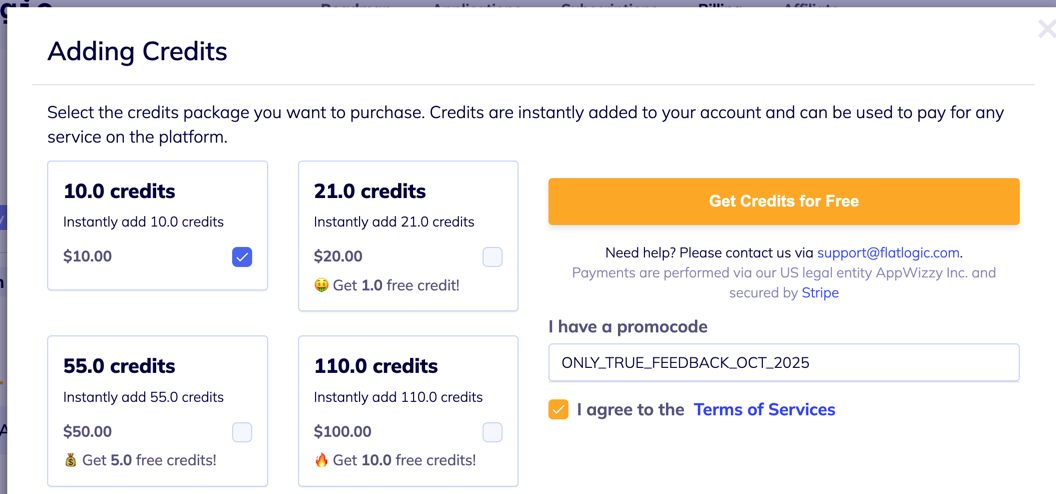Select the 21.0 credits package checkbox
Image resolution: width=1056 pixels, height=494 pixels.
click(x=492, y=257)
